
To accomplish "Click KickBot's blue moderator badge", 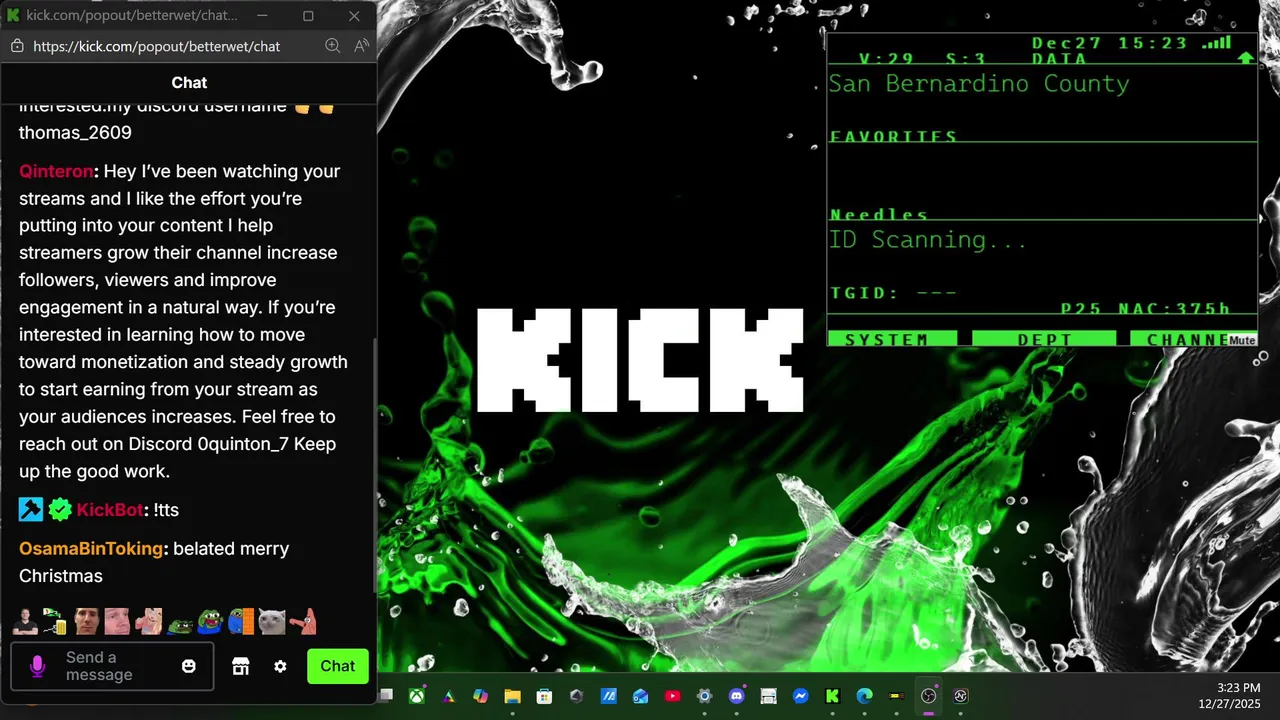I will tap(31, 510).
